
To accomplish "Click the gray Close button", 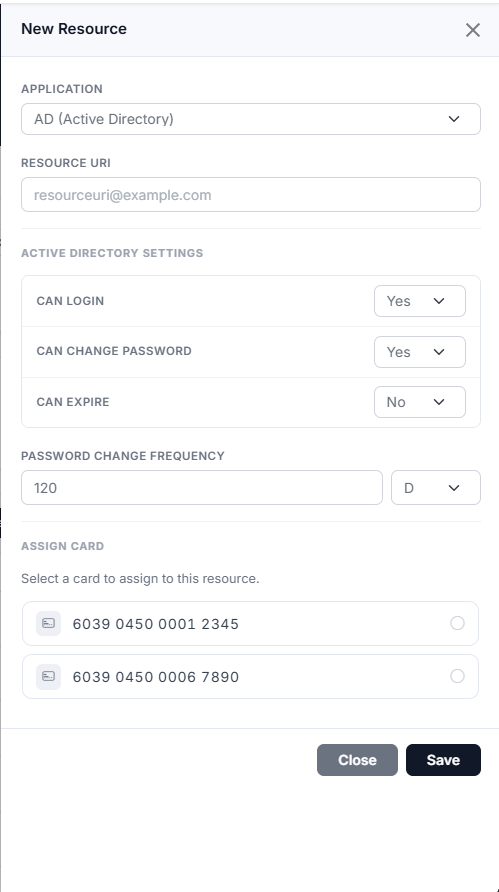I will (x=357, y=760).
